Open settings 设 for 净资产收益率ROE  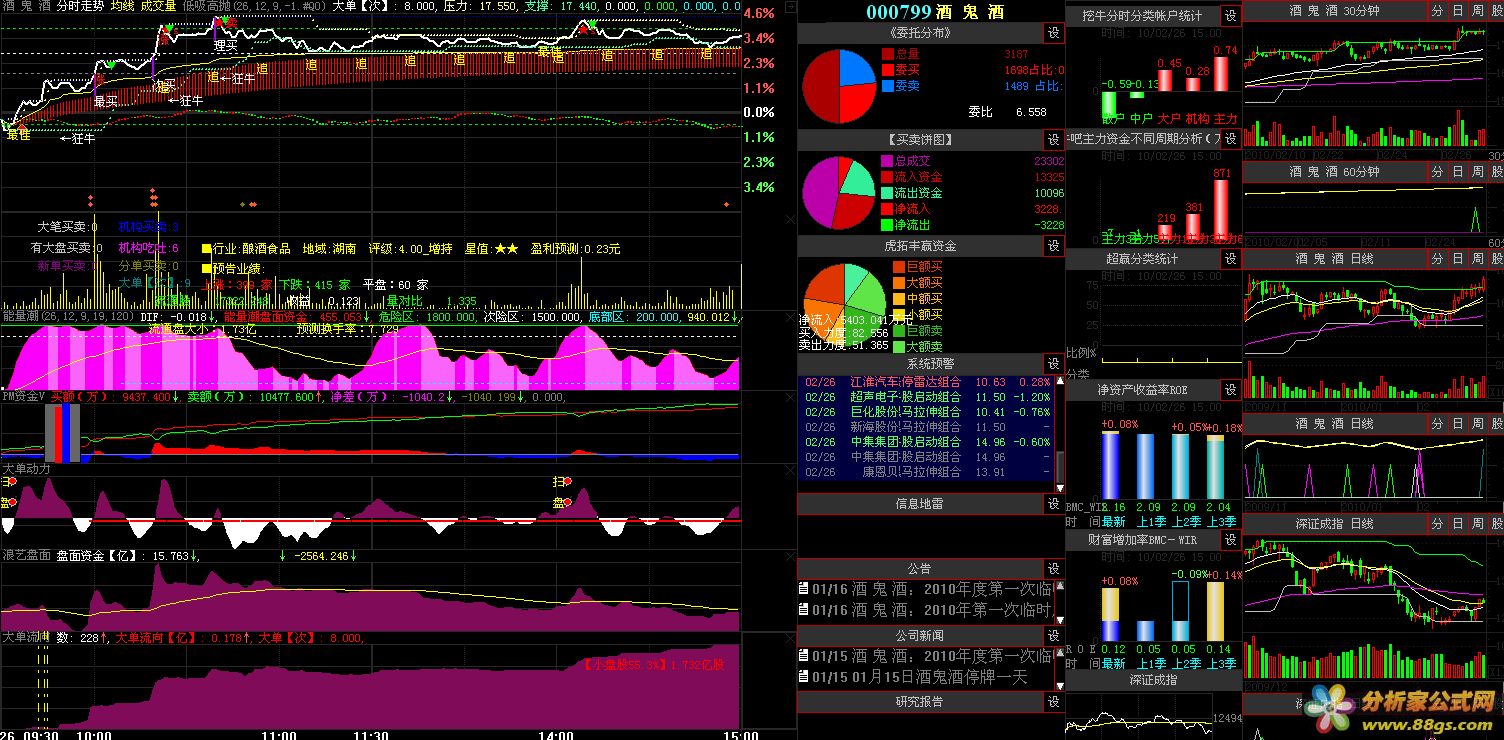1231,390
